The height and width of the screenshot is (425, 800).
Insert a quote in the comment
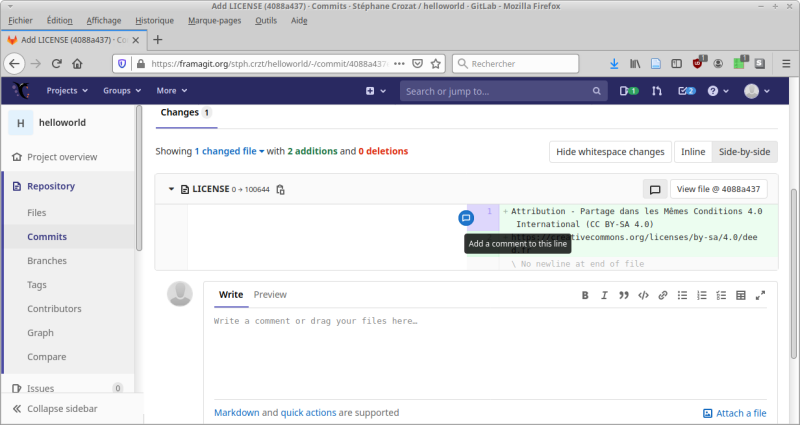pos(623,295)
